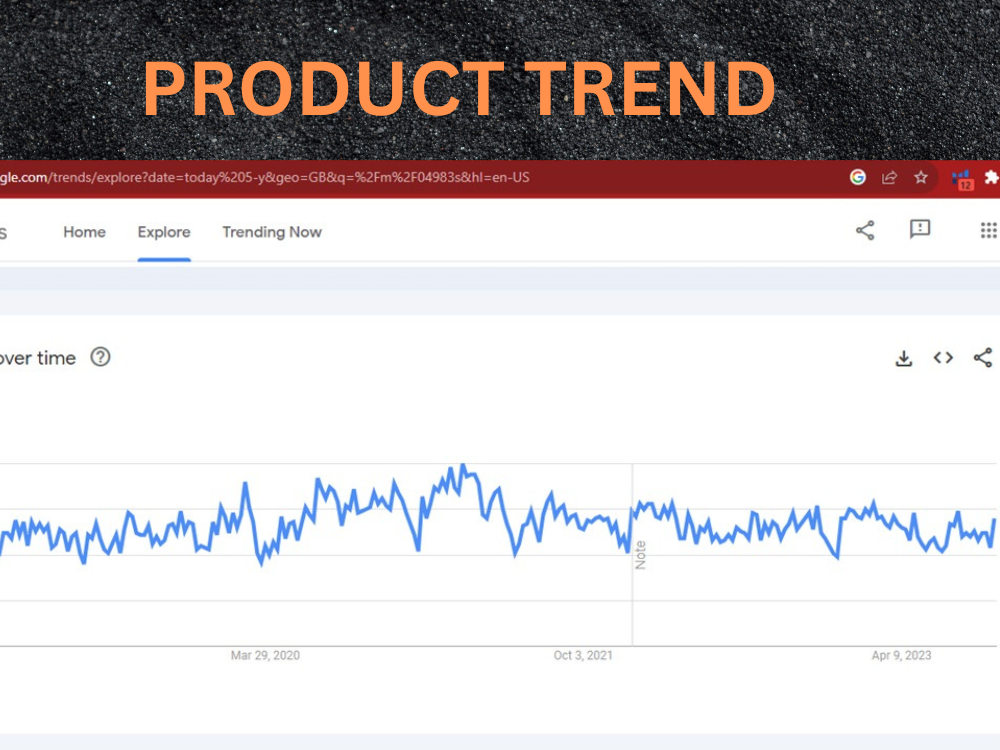Share this page via address bar icon
This screenshot has height=750, width=1000.
(x=889, y=177)
